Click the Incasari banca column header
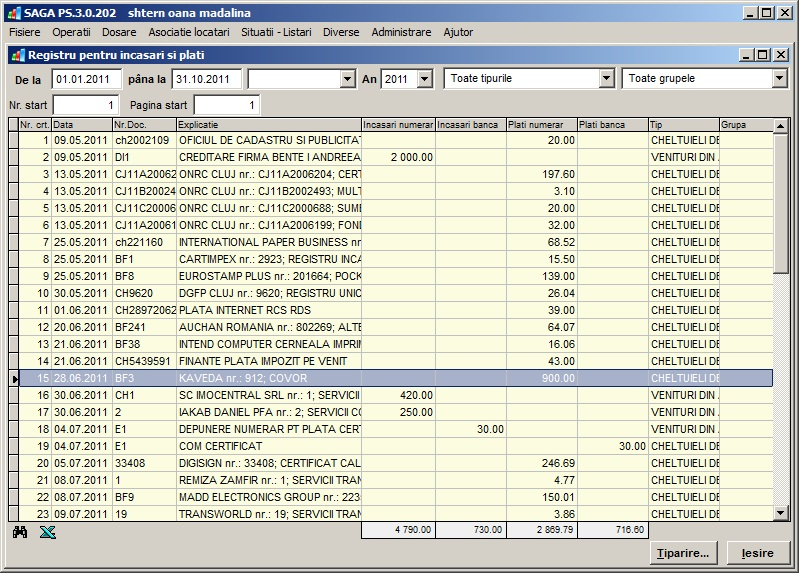The height and width of the screenshot is (573, 799). click(x=470, y=125)
